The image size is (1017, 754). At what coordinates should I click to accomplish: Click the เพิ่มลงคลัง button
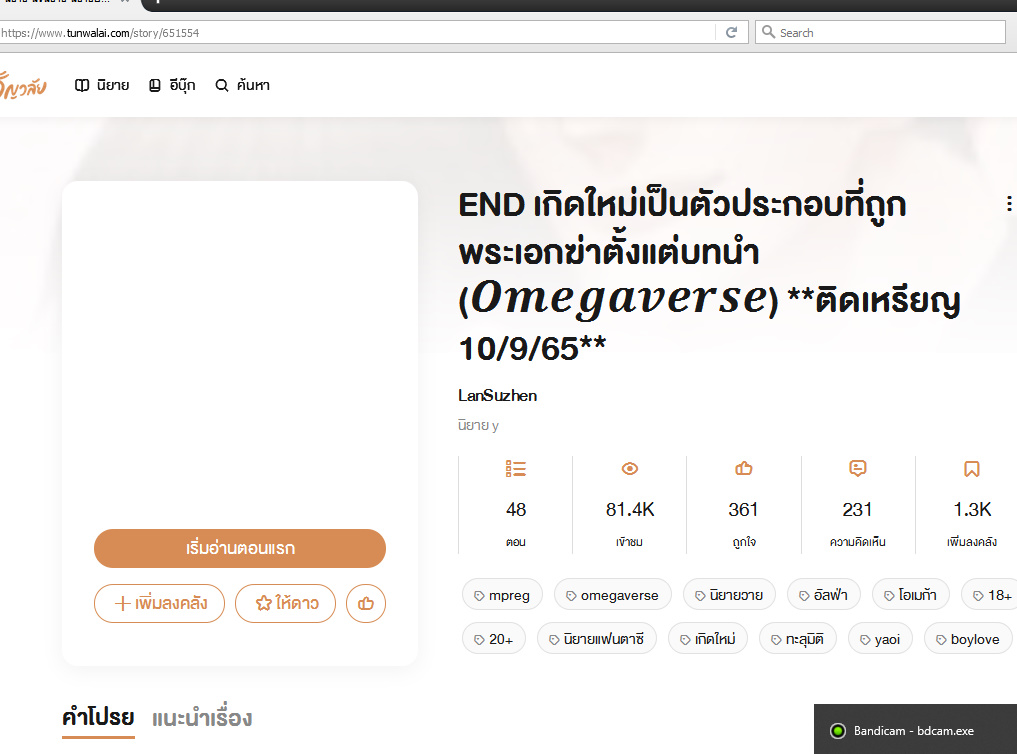(160, 604)
